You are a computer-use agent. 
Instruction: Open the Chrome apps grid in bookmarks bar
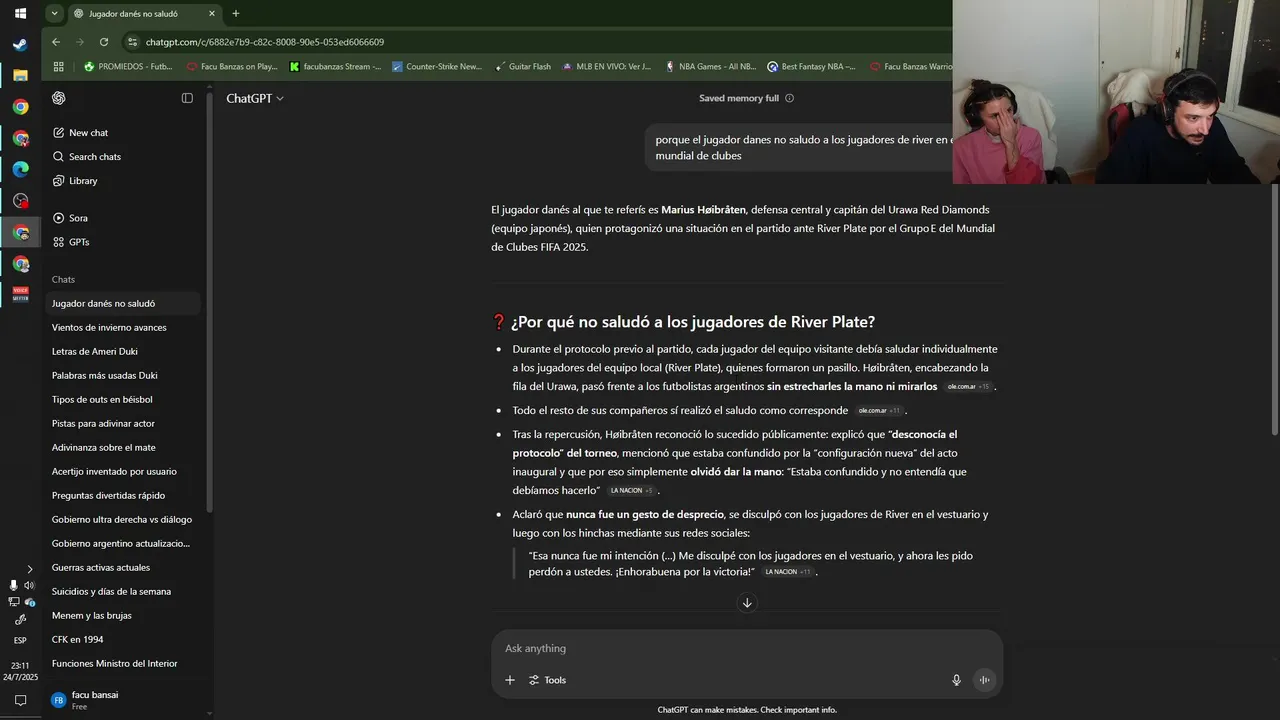pyautogui.click(x=59, y=67)
